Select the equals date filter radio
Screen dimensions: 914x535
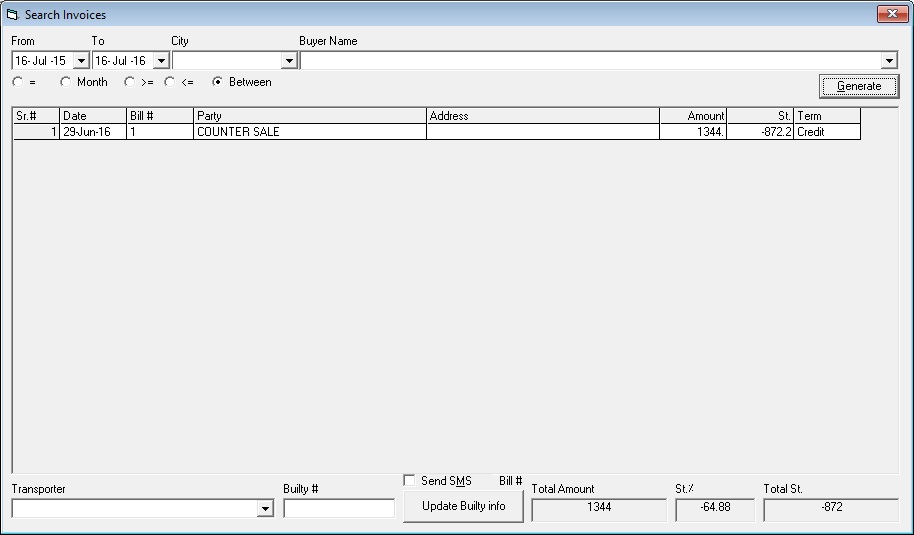(18, 82)
